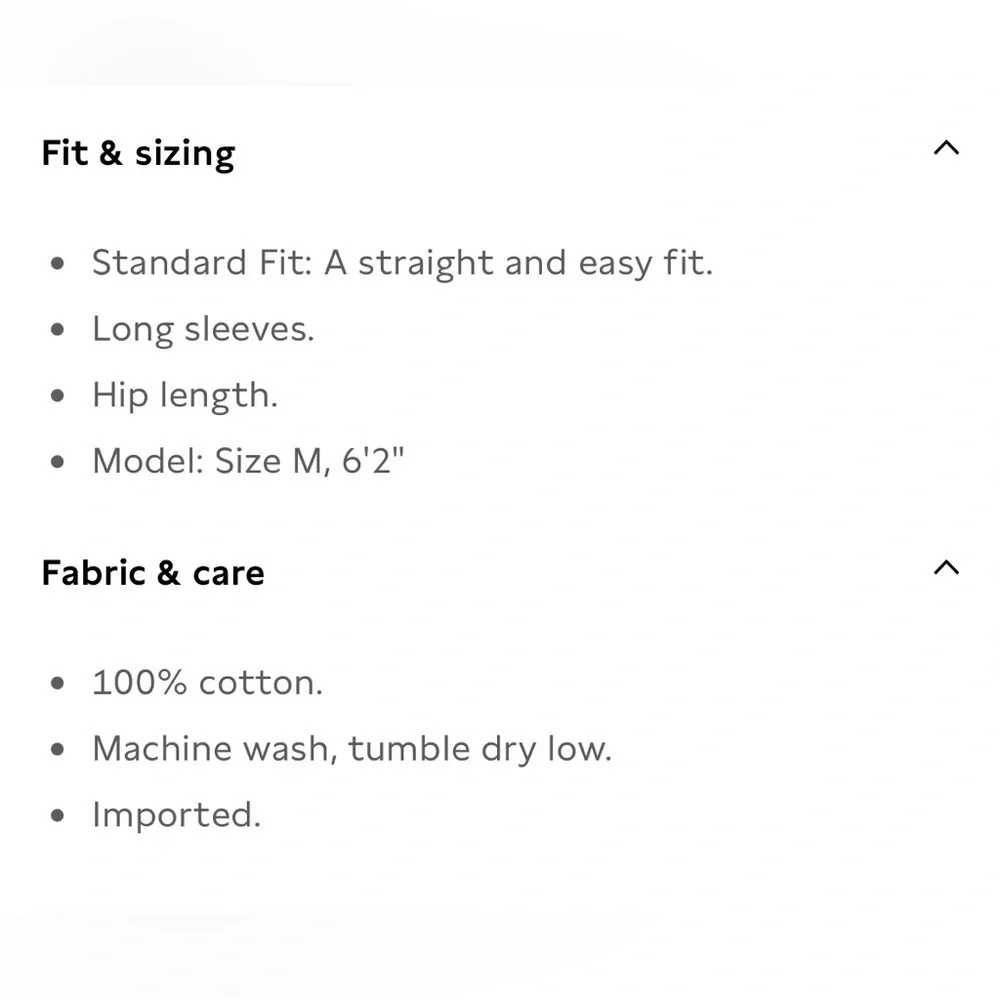Click the Model Size M, 6'2" line
The image size is (1000, 1000).
[248, 460]
